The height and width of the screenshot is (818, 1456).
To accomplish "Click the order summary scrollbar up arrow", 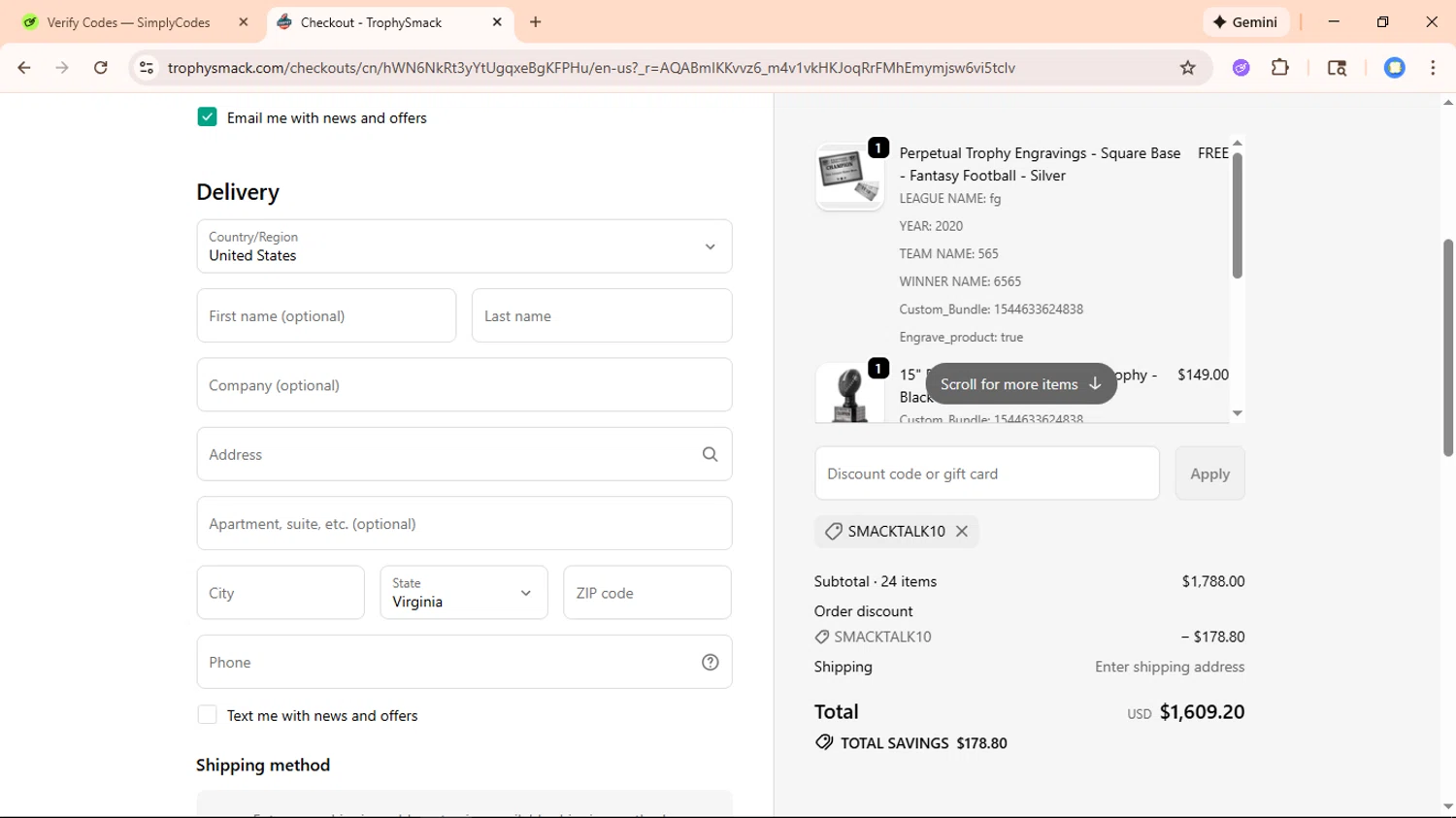I will [x=1237, y=144].
